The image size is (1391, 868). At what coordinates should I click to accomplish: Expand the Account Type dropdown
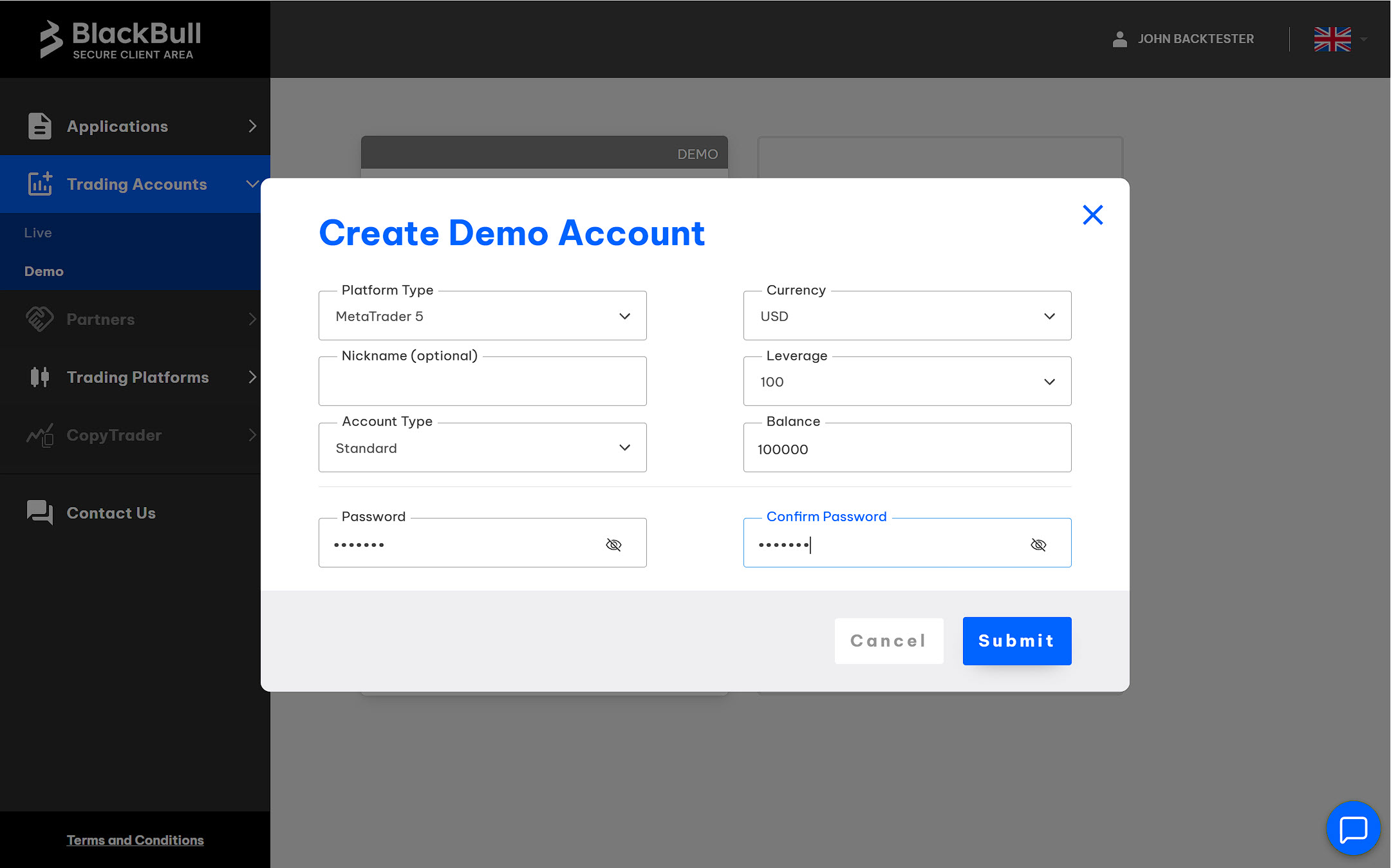pos(482,448)
